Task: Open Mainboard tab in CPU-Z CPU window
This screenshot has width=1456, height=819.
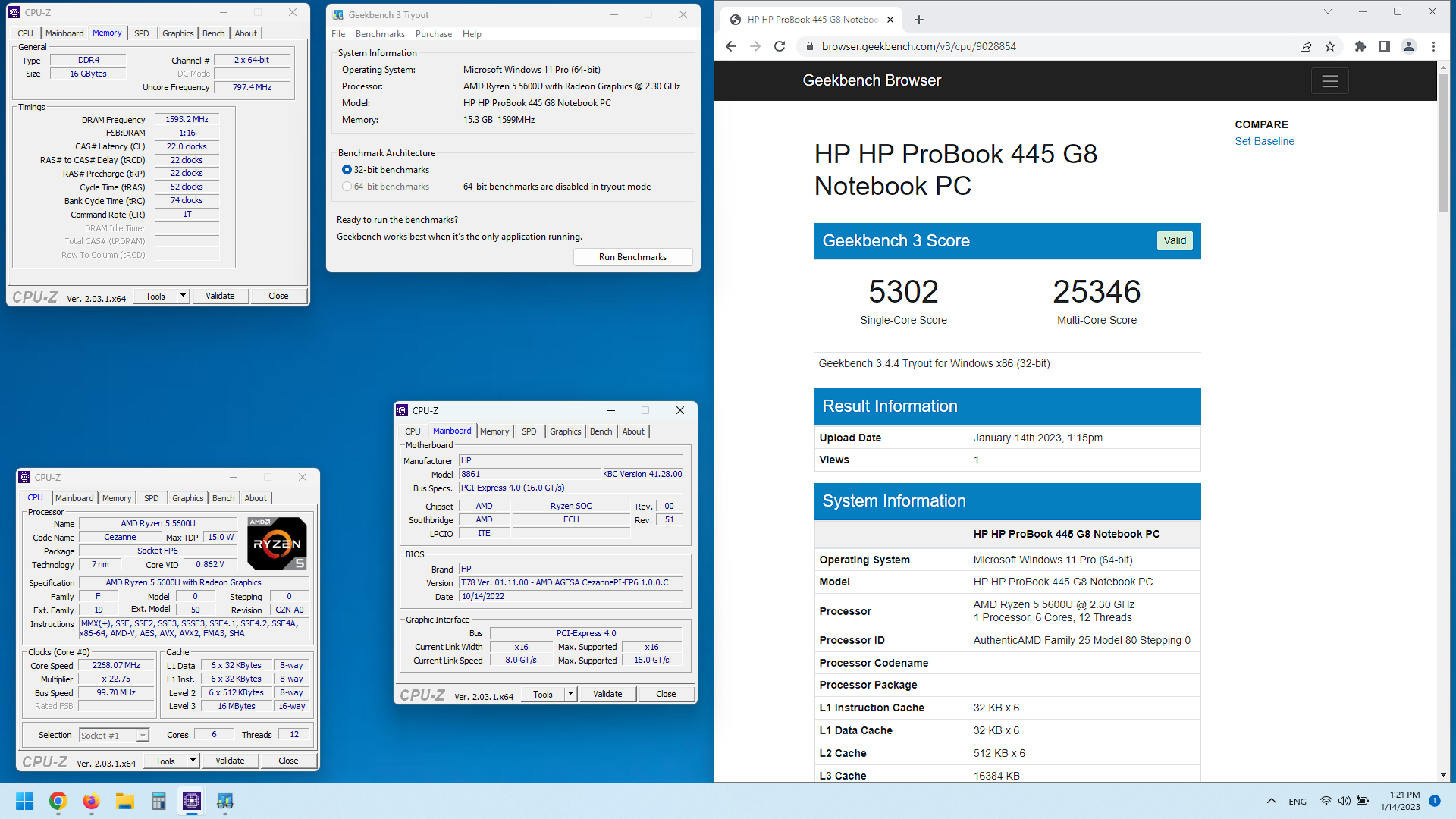Action: click(74, 498)
